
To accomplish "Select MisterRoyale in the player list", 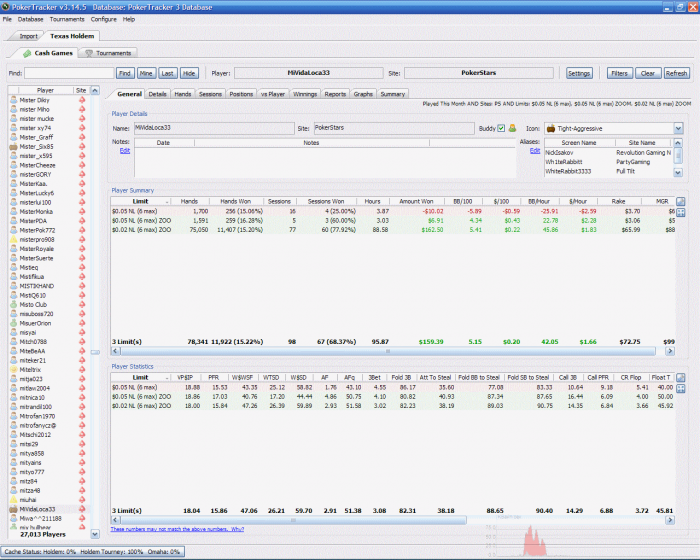I will click(49, 249).
